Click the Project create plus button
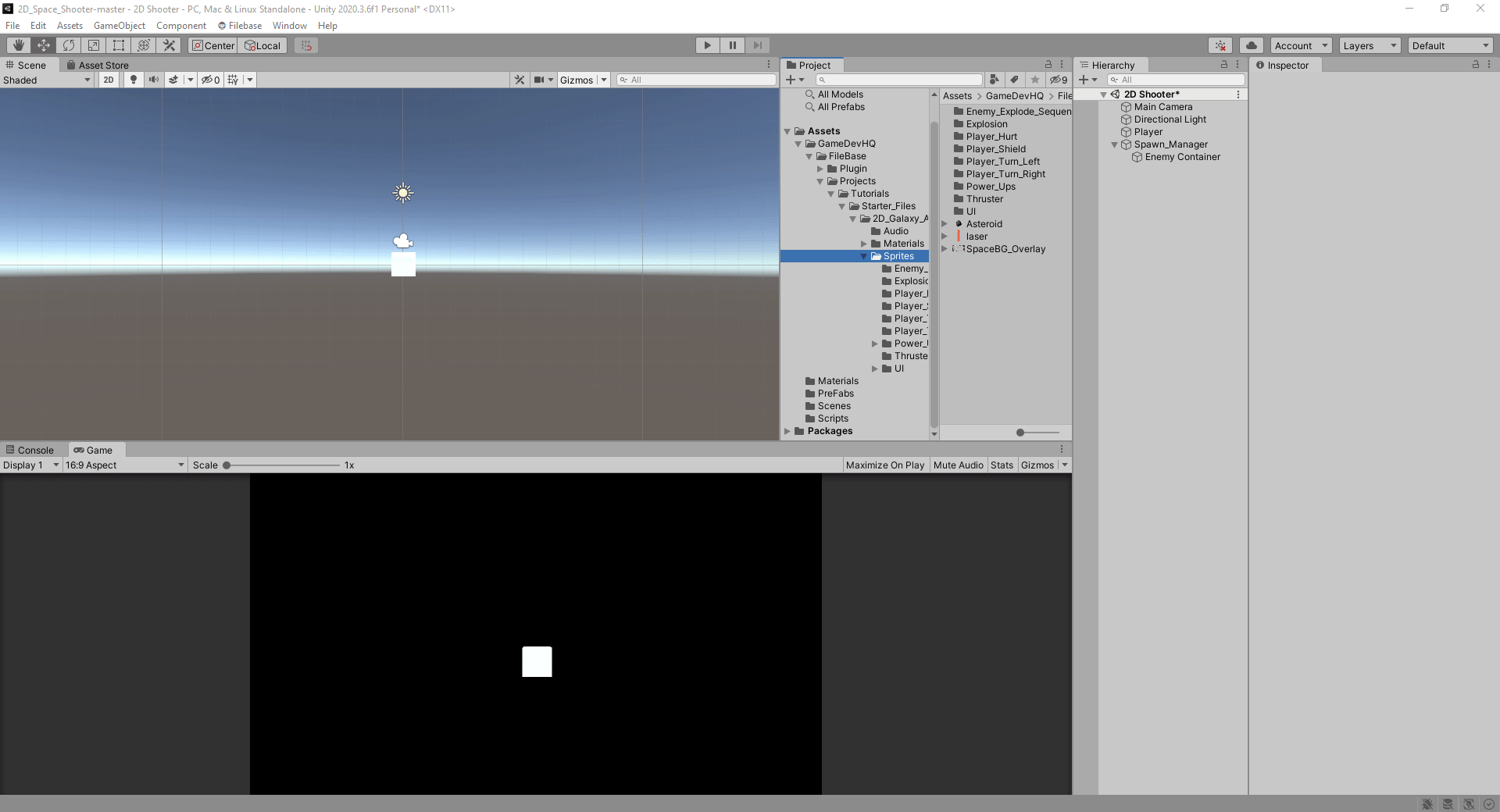Image resolution: width=1500 pixels, height=812 pixels. pyautogui.click(x=795, y=80)
